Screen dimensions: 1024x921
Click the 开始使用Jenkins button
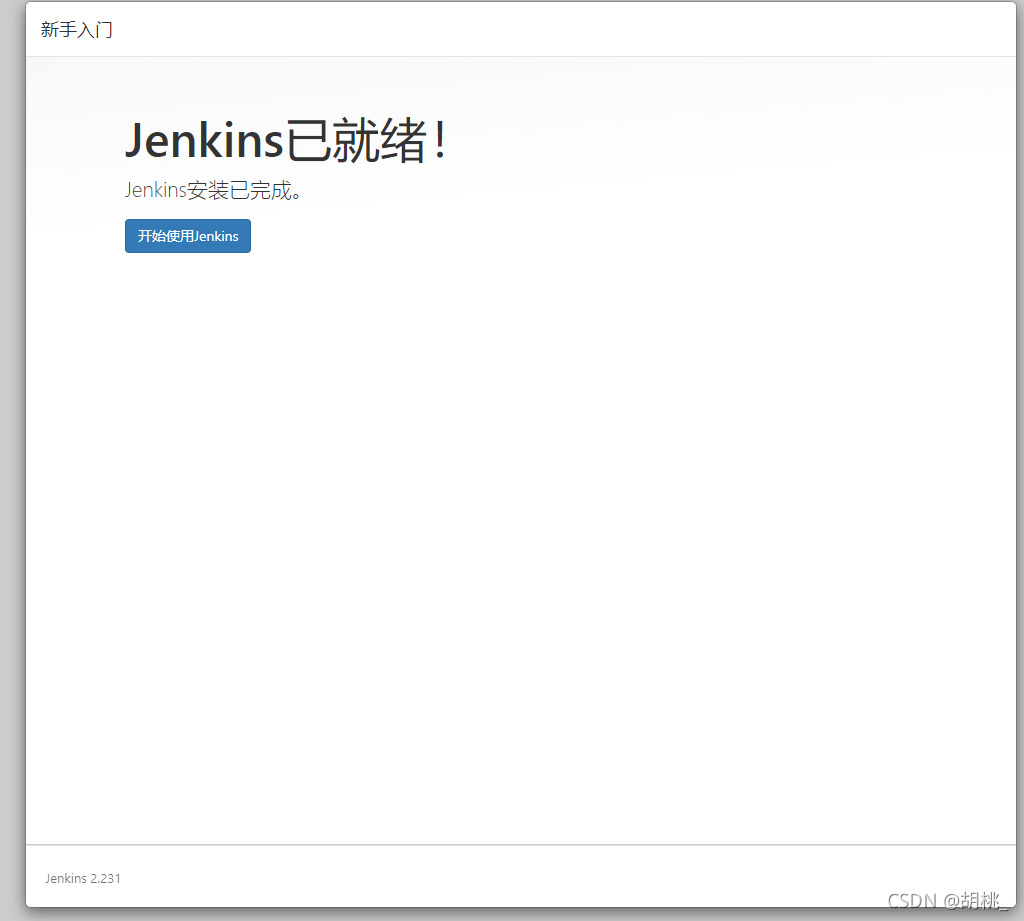point(187,236)
